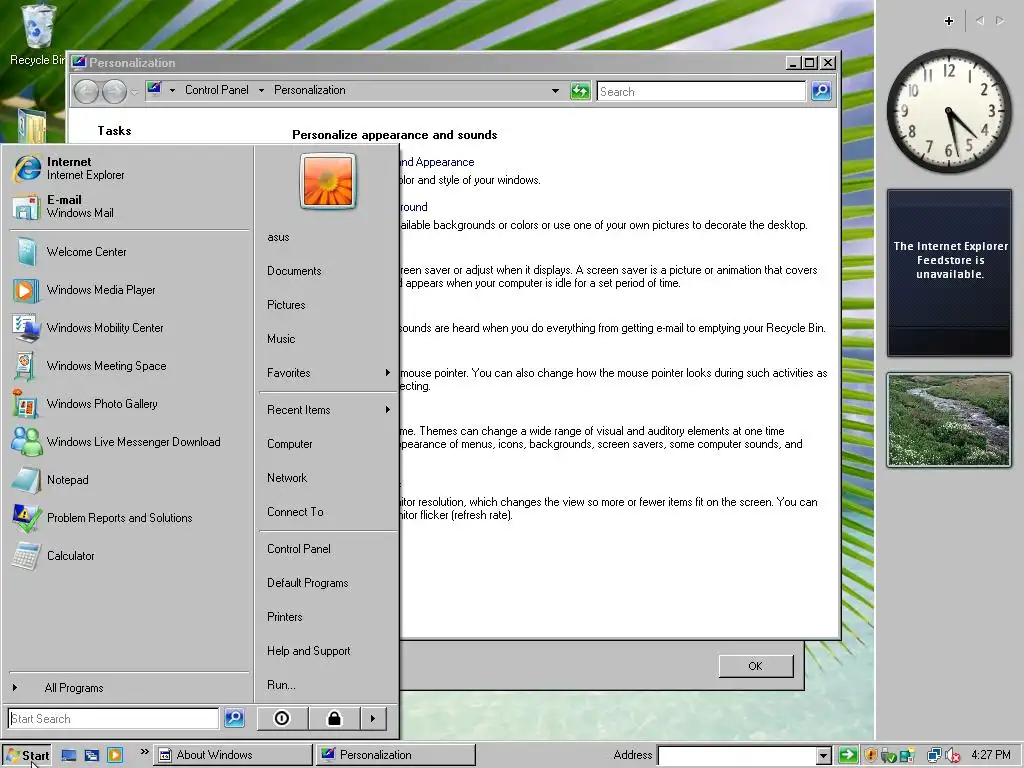1024x768 pixels.
Task: Expand shutdown options arrow beside lock
Action: [x=373, y=718]
